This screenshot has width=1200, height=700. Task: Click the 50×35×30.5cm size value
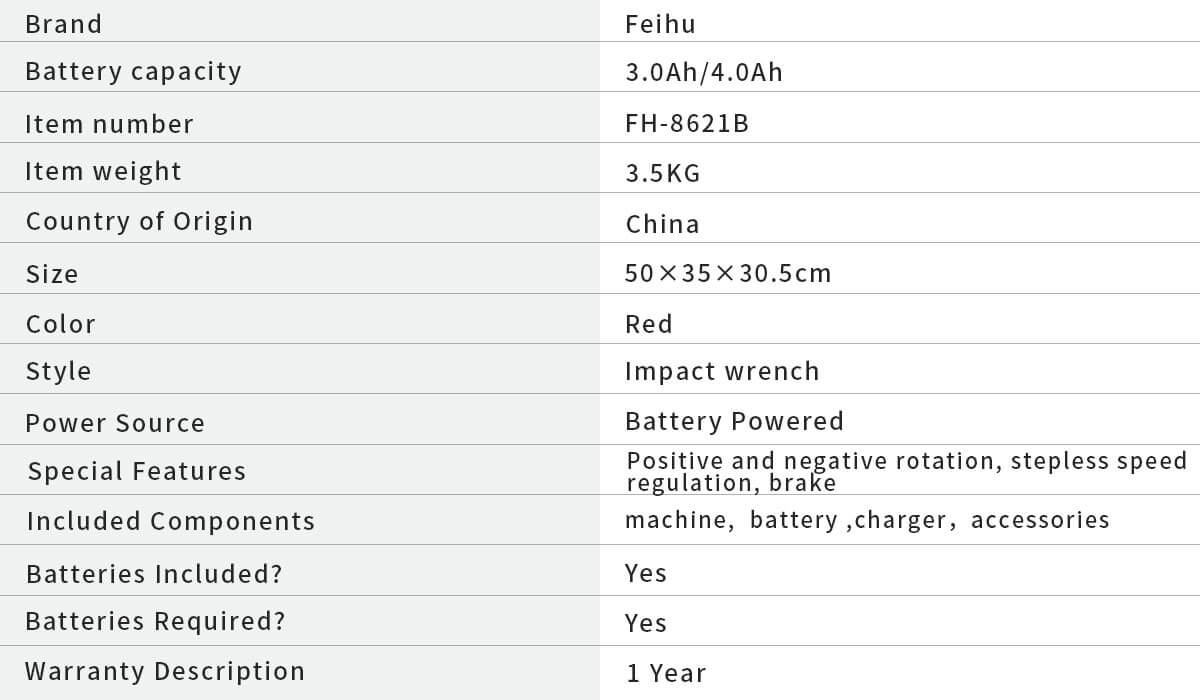pos(728,274)
